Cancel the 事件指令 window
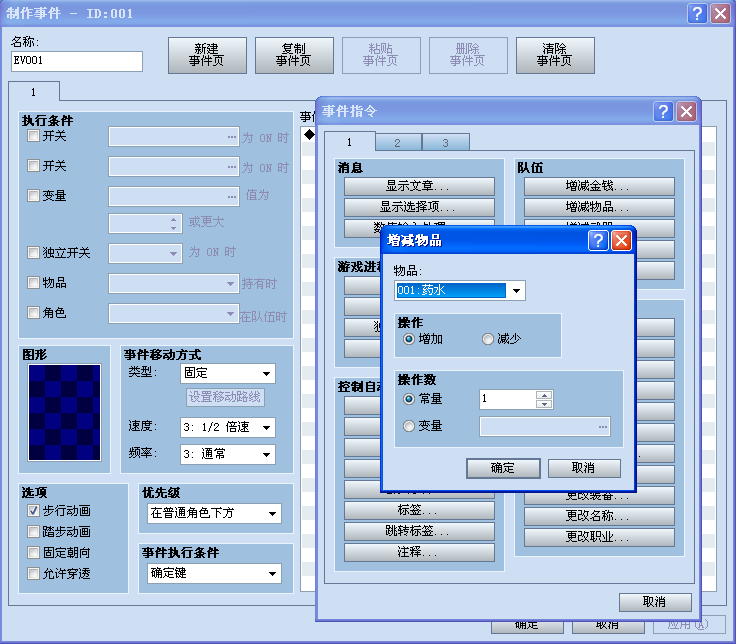This screenshot has width=736, height=644. pos(655,602)
